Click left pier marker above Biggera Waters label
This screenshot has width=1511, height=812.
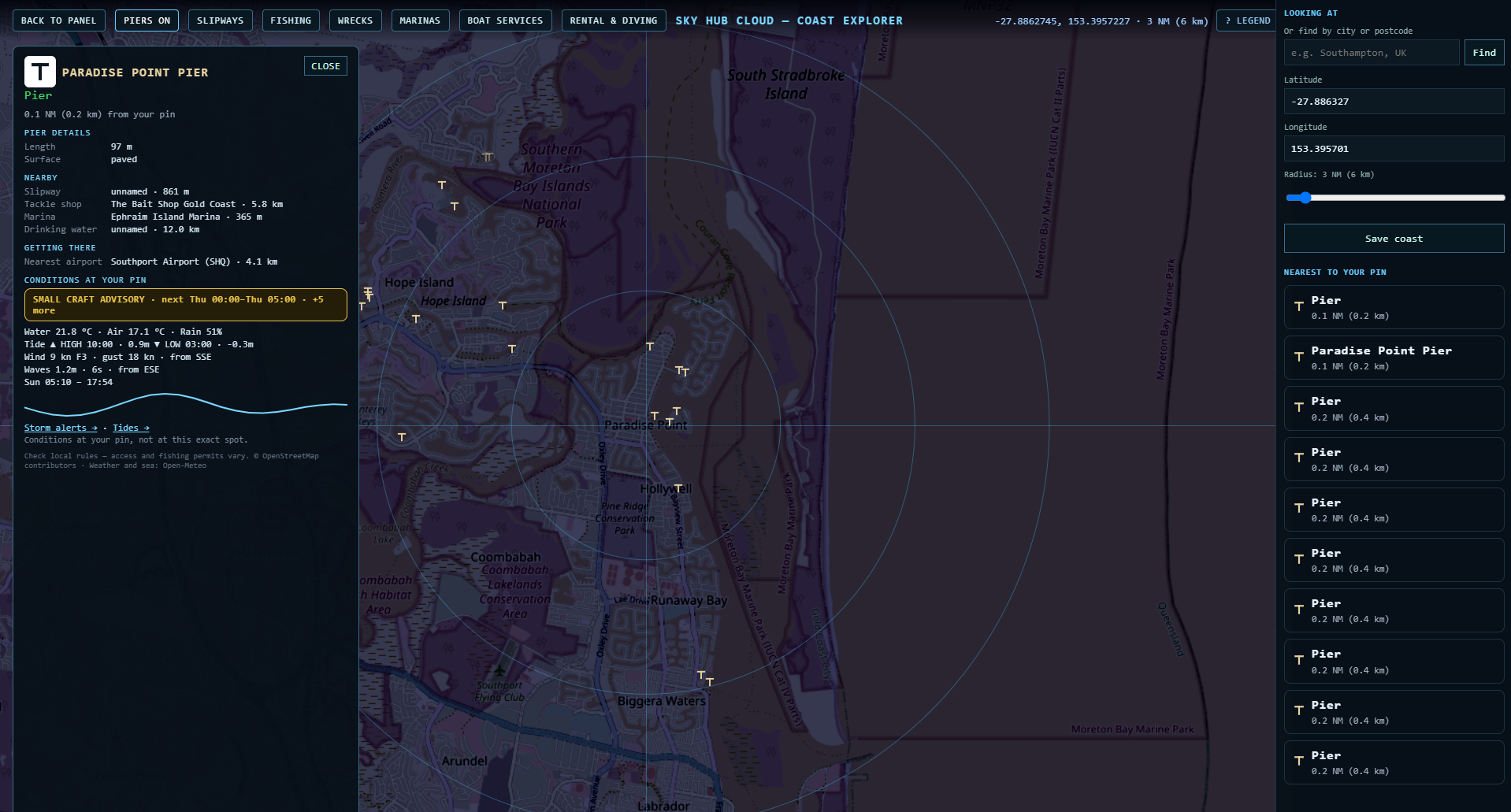pos(701,675)
